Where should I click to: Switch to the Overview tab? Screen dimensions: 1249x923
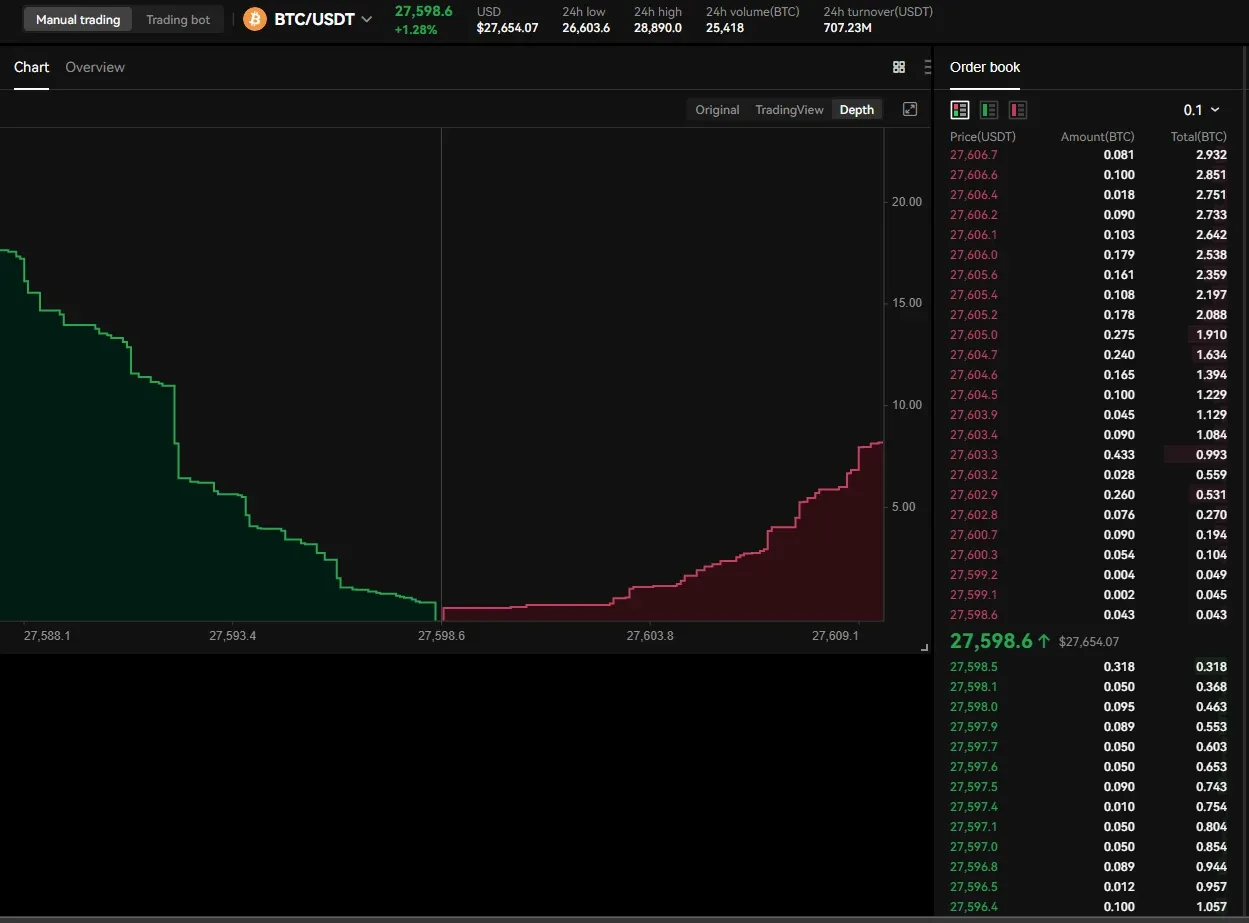(95, 66)
